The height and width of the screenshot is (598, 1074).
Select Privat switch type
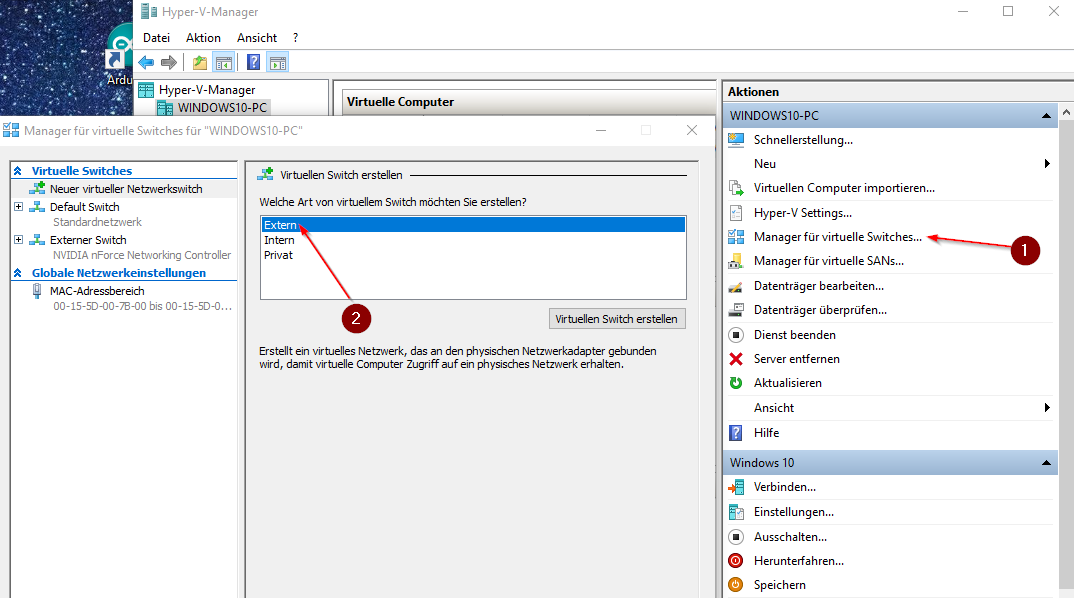coord(473,255)
